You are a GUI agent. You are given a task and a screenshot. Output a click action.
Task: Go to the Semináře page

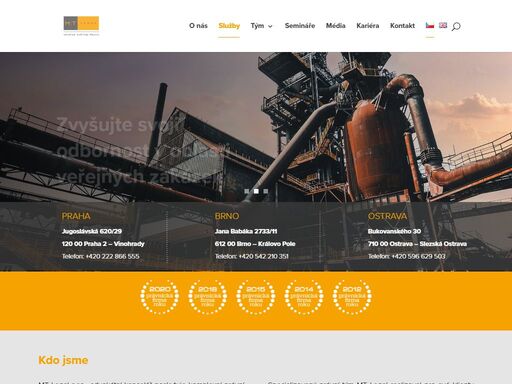pos(300,26)
